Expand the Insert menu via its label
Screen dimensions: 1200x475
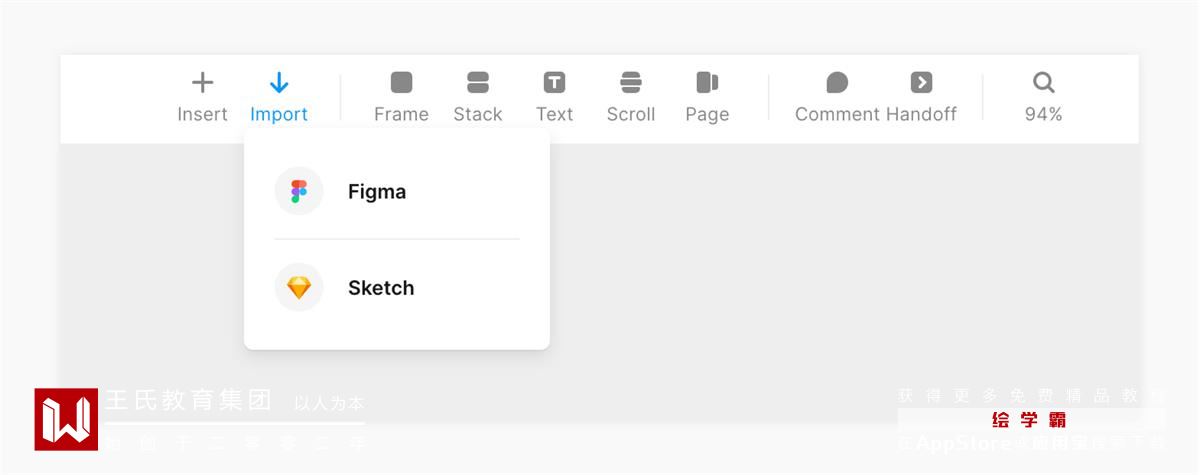pyautogui.click(x=203, y=114)
